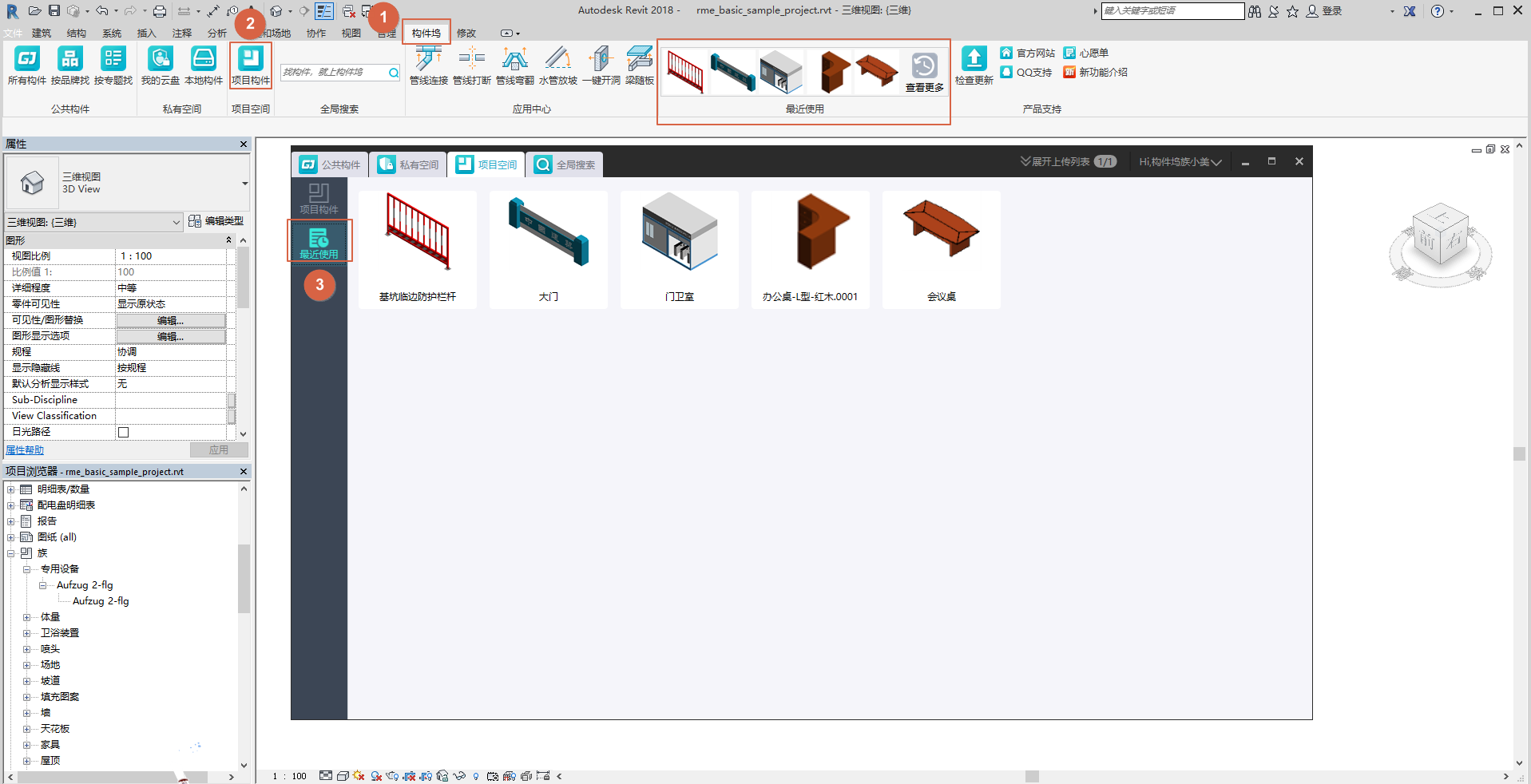Image resolution: width=1531 pixels, height=784 pixels.
Task: Toggle temporary hide/isolate glasses icon
Action: [459, 775]
